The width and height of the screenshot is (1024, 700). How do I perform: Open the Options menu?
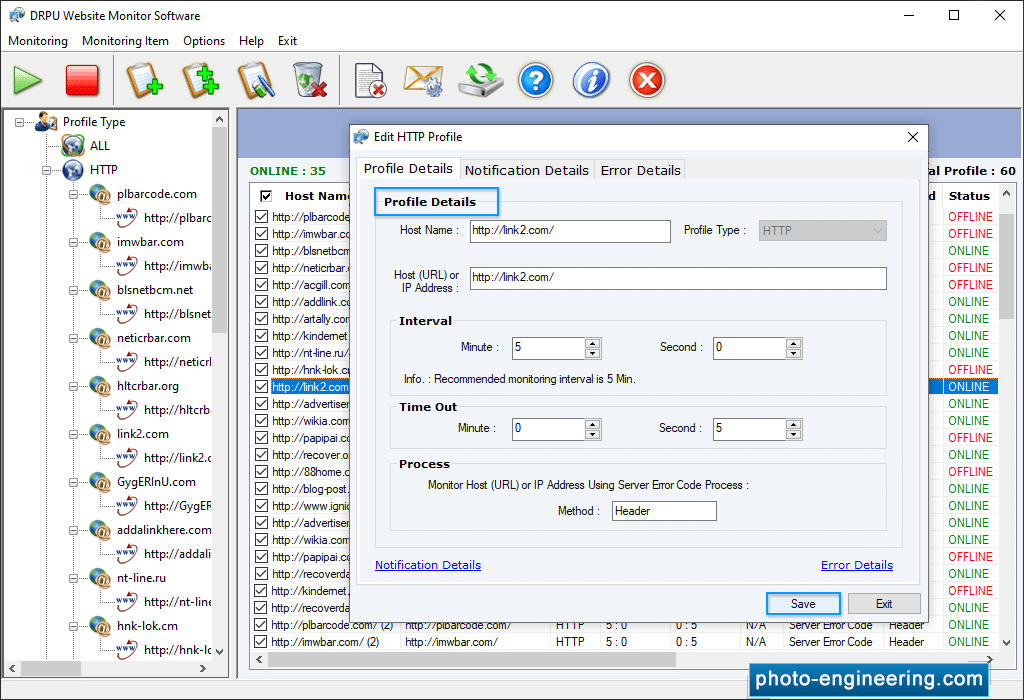tap(204, 40)
